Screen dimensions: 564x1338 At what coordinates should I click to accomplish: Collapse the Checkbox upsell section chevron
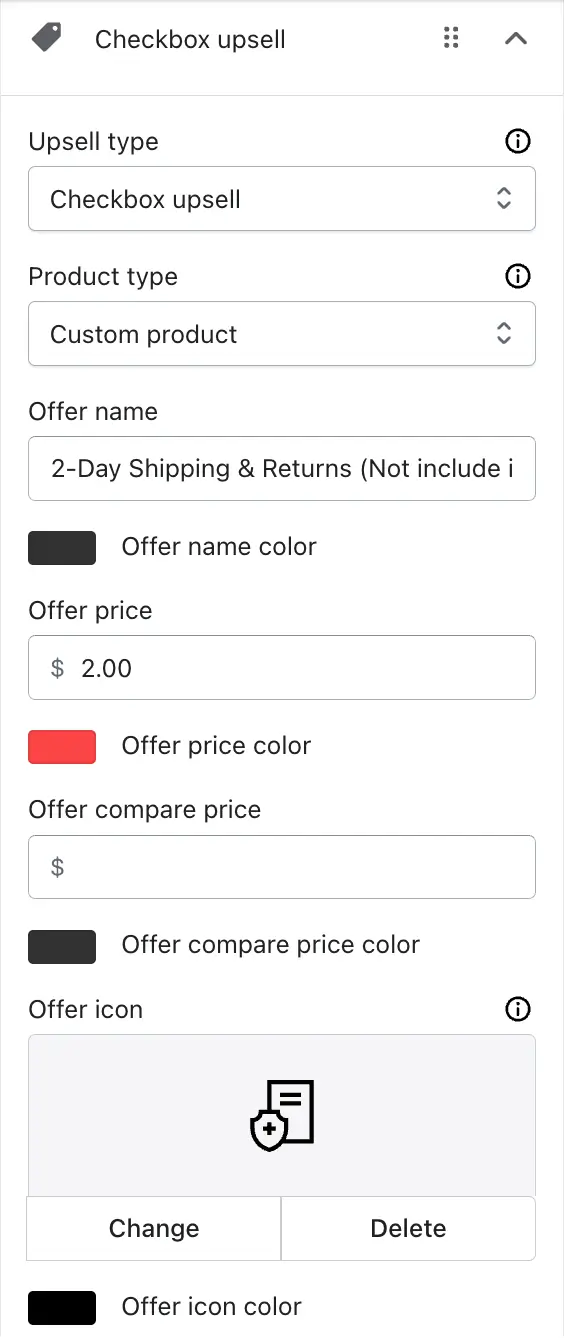pos(516,39)
